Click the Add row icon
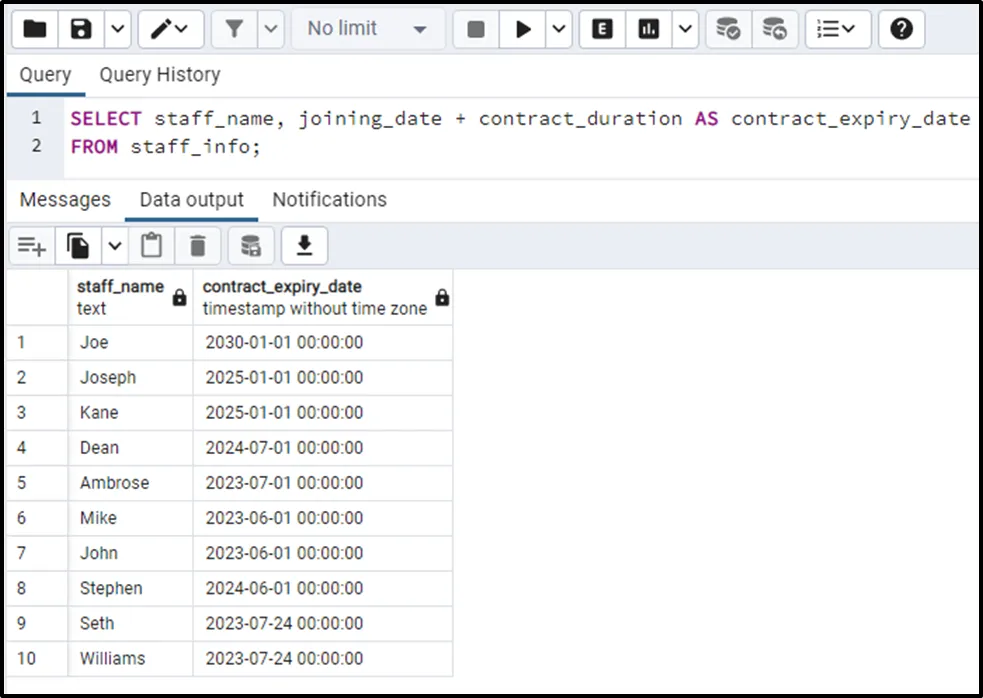 coord(32,245)
